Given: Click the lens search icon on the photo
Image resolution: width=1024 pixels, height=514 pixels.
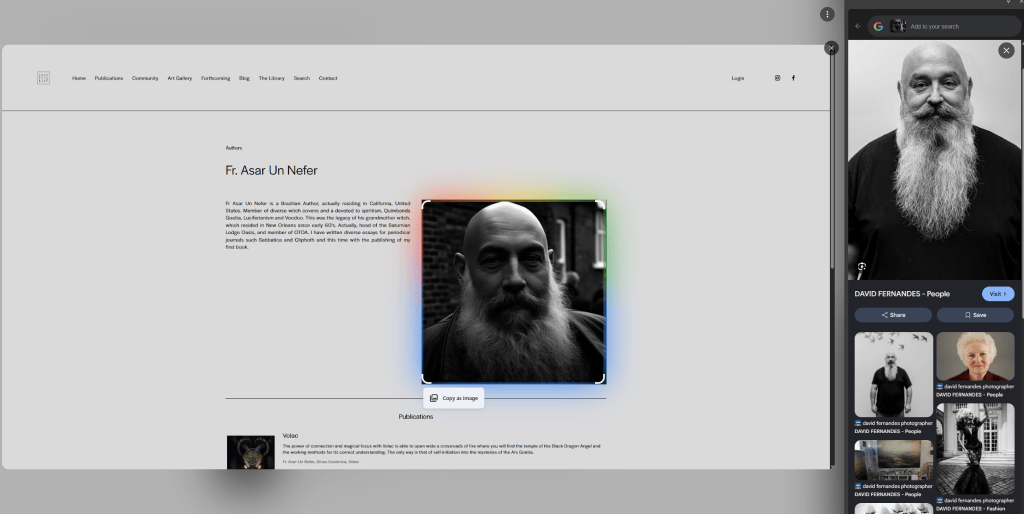Looking at the screenshot, I should [x=861, y=266].
